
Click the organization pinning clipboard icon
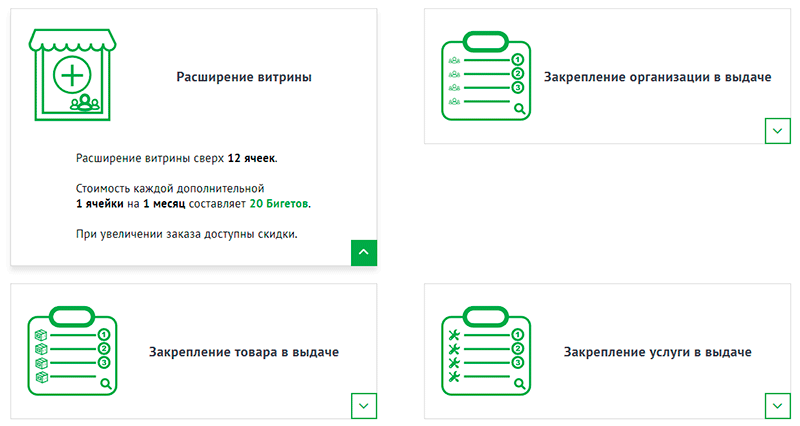[486, 76]
